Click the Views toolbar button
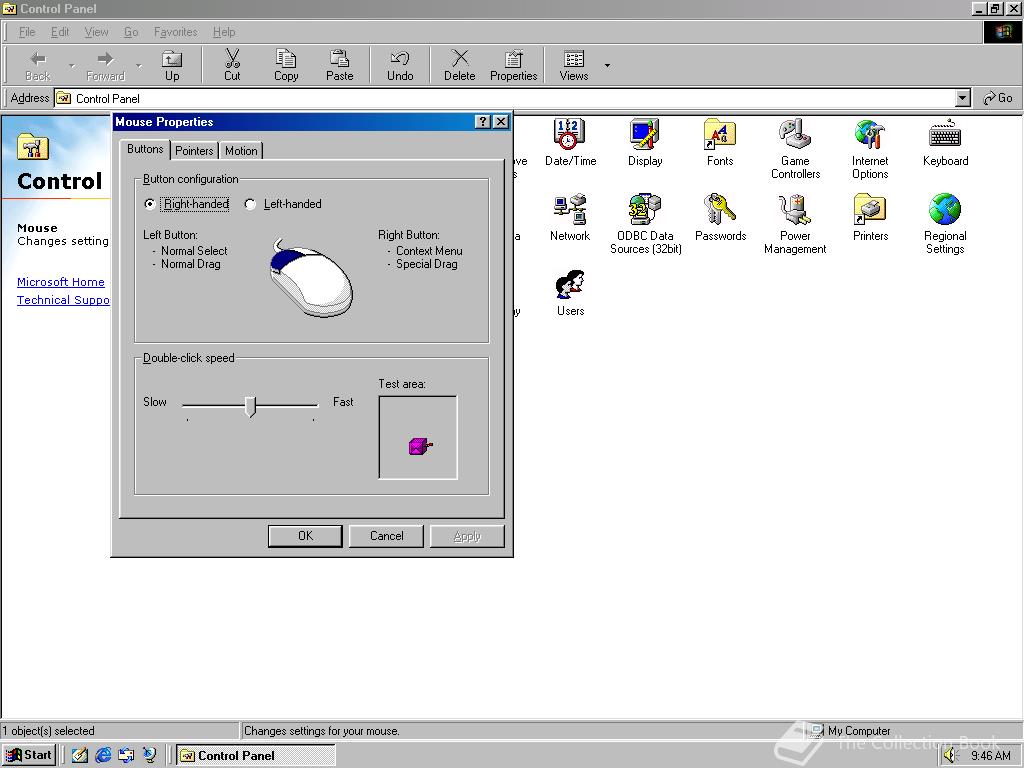This screenshot has width=1024, height=768. pos(573,65)
